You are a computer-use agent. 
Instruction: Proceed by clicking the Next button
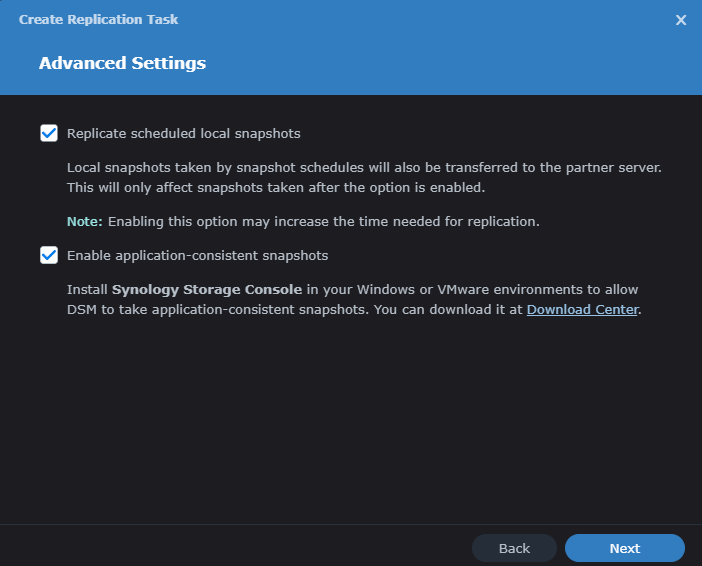click(624, 548)
